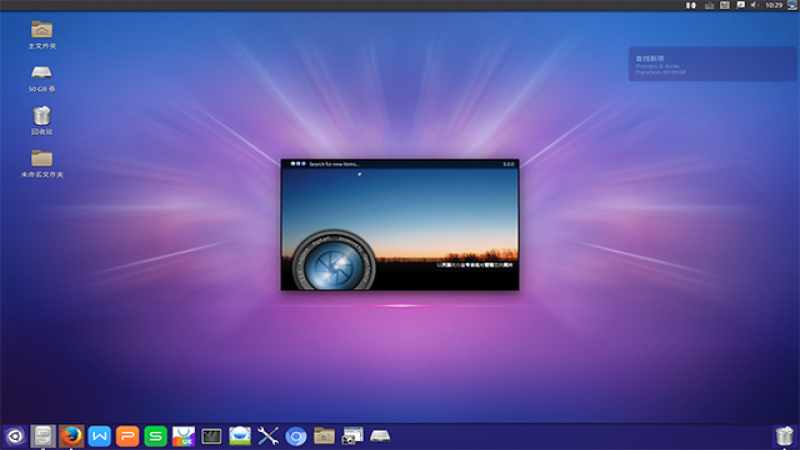The width and height of the screenshot is (800, 450).
Task: Open the screenshot tool icon in dock
Action: click(x=352, y=436)
